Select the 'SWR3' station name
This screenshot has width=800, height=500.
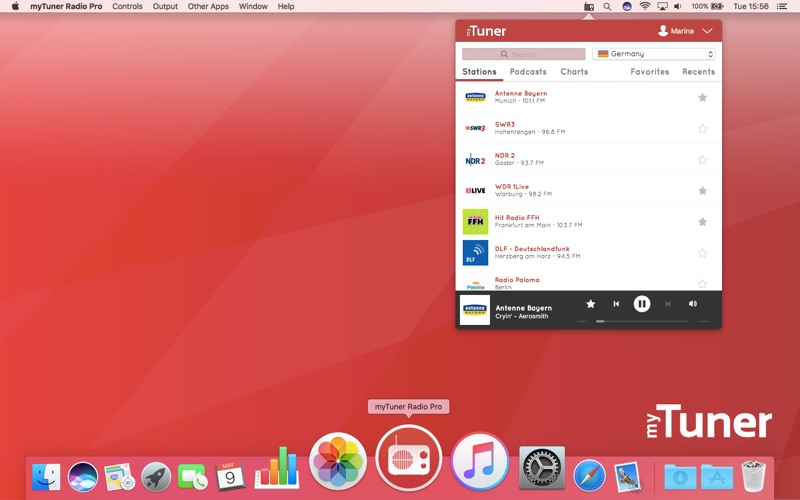505,124
